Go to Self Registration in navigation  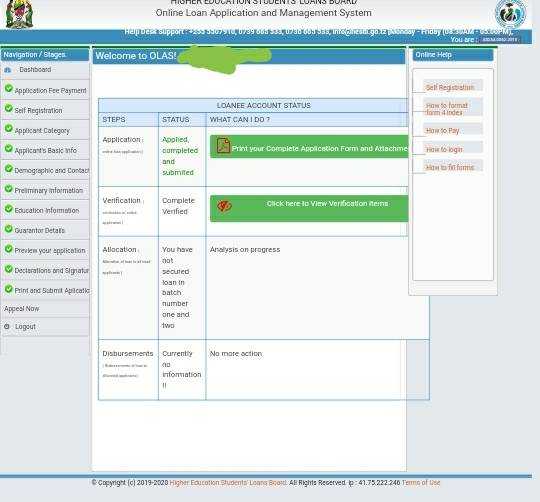click(x=38, y=111)
